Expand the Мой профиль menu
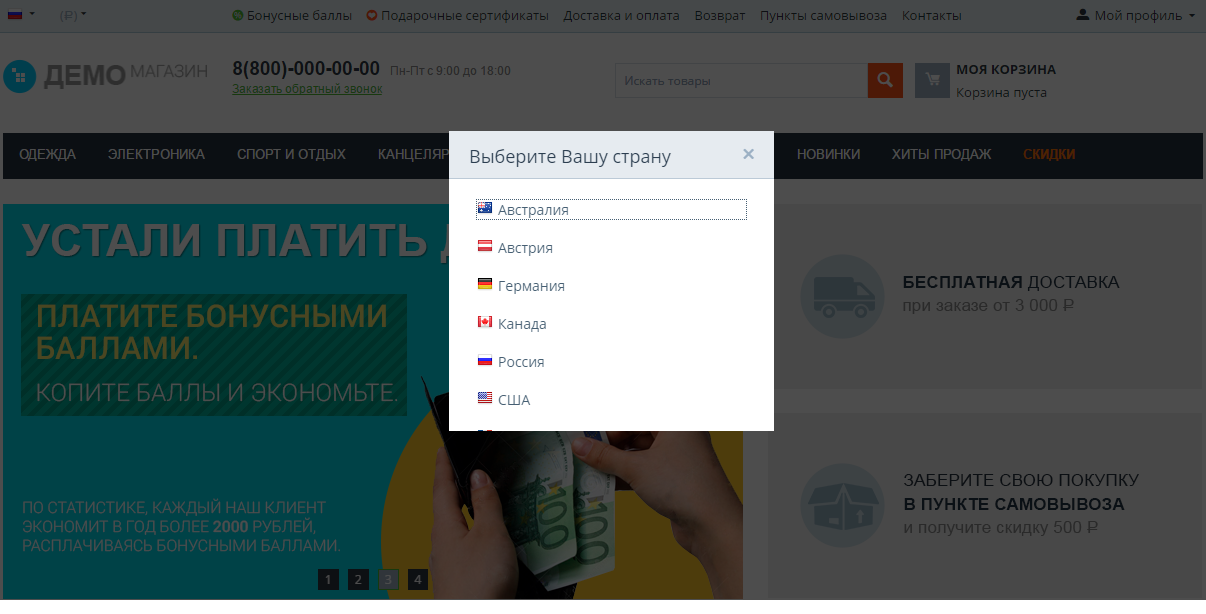 (x=1136, y=15)
